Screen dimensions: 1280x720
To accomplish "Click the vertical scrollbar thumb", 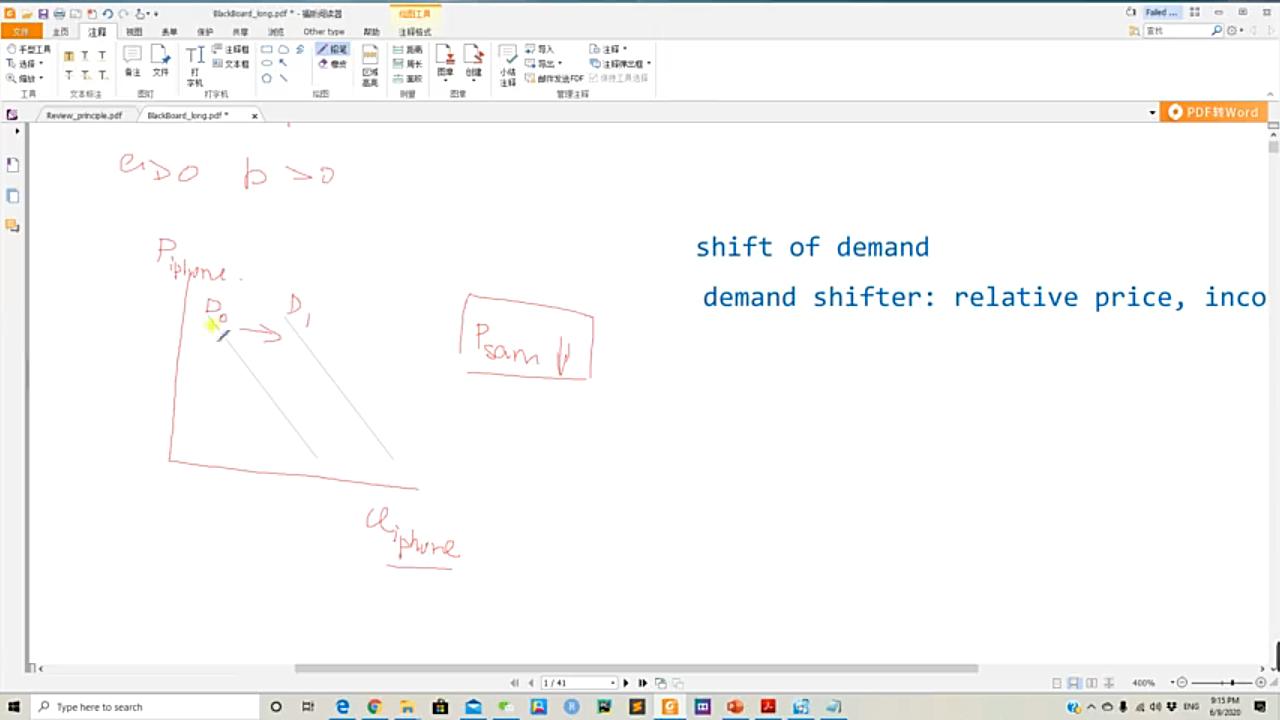I will pos(1273,147).
